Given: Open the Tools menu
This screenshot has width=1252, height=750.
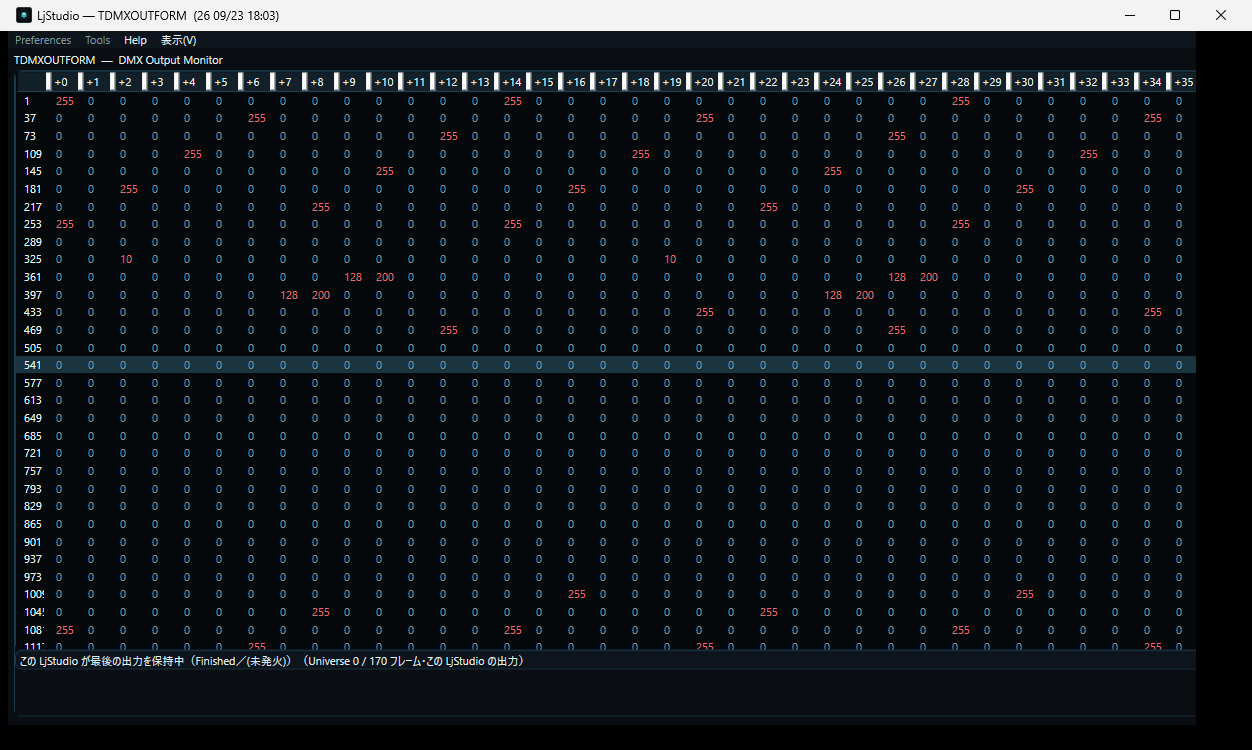Looking at the screenshot, I should click(98, 40).
